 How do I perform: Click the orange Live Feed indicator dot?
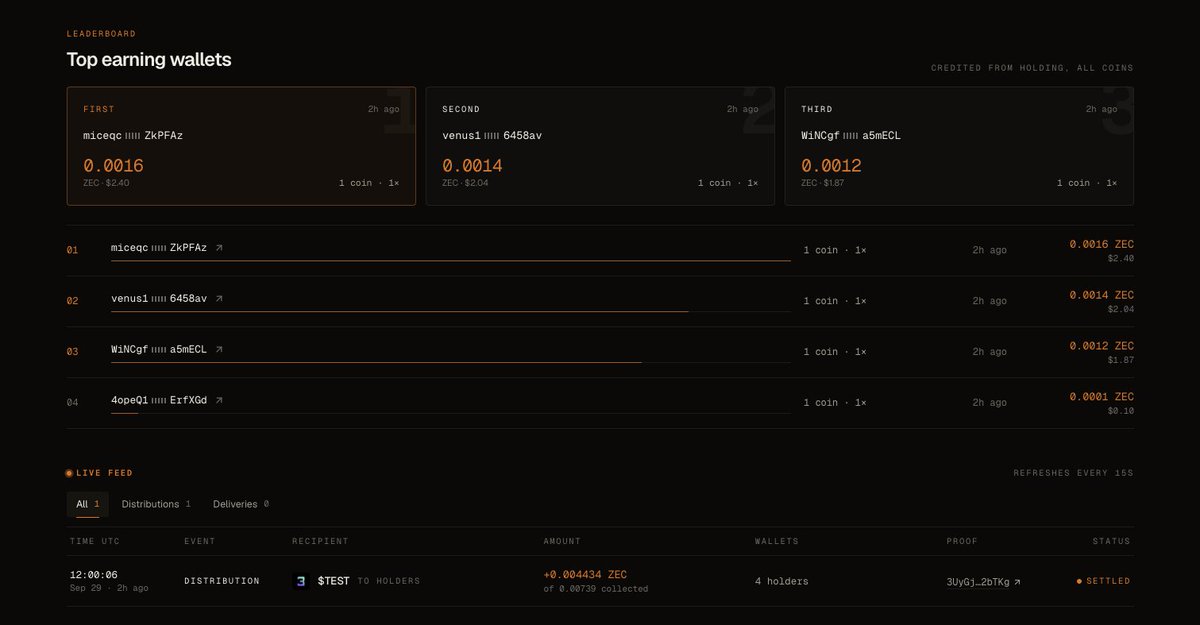69,473
